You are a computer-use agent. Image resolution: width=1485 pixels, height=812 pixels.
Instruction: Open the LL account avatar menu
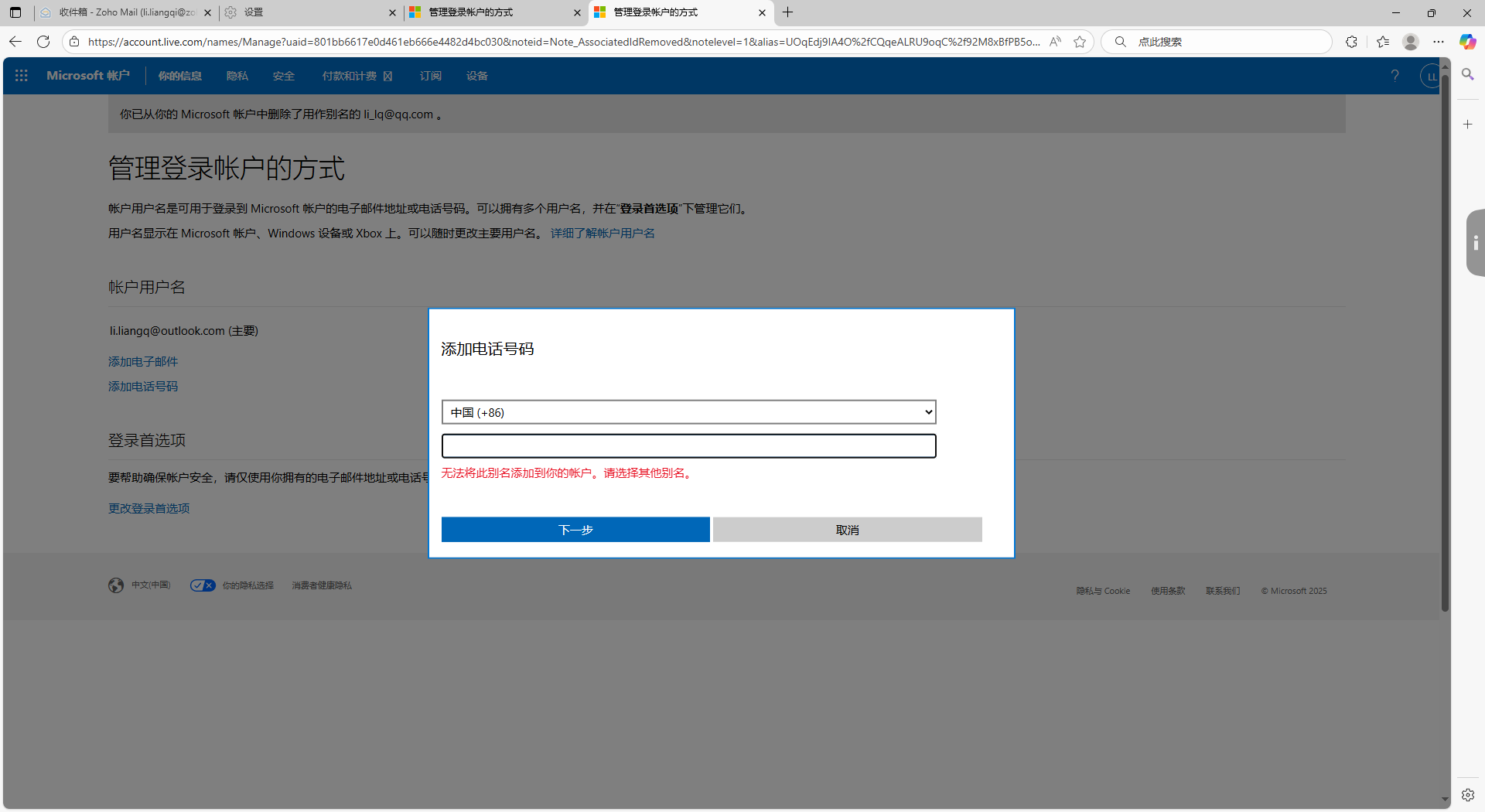(x=1430, y=77)
